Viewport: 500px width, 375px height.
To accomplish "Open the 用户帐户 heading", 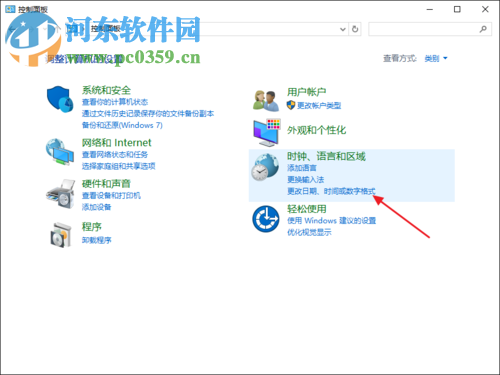I will pos(307,92).
